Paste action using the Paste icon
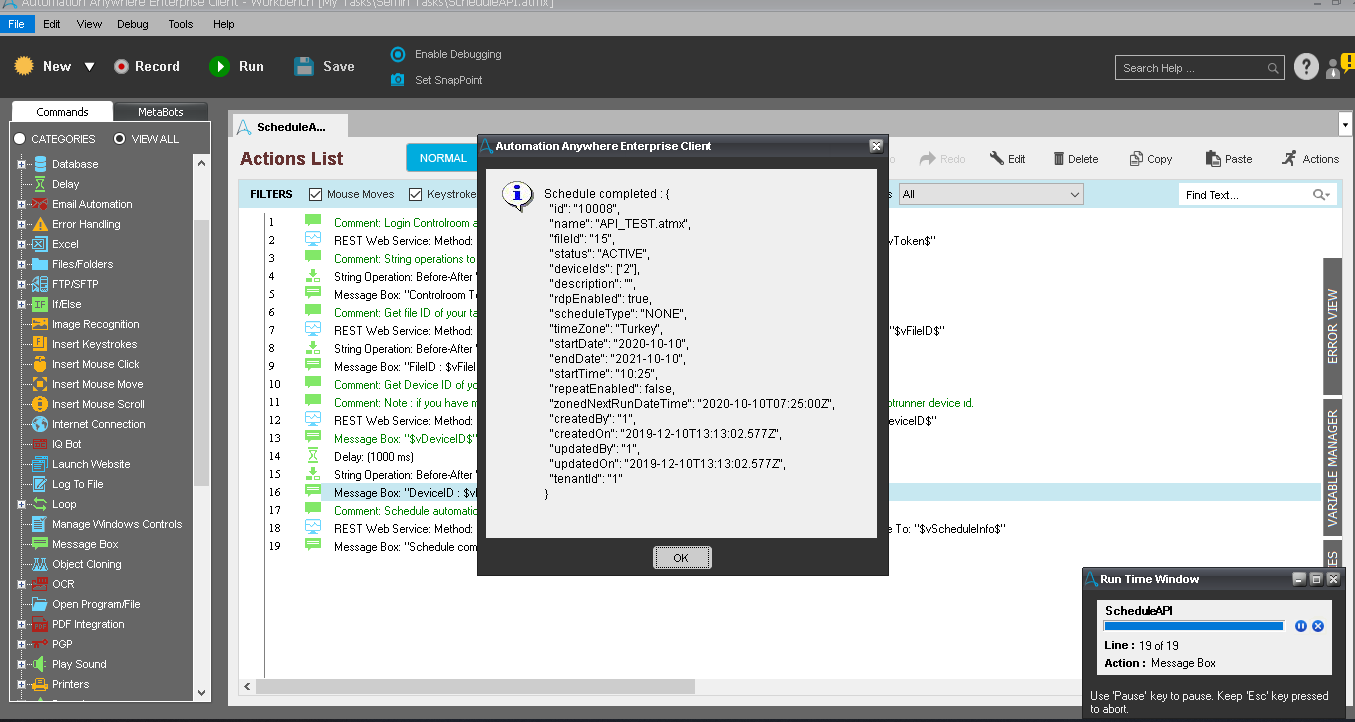The width and height of the screenshot is (1355, 722). click(x=1213, y=158)
